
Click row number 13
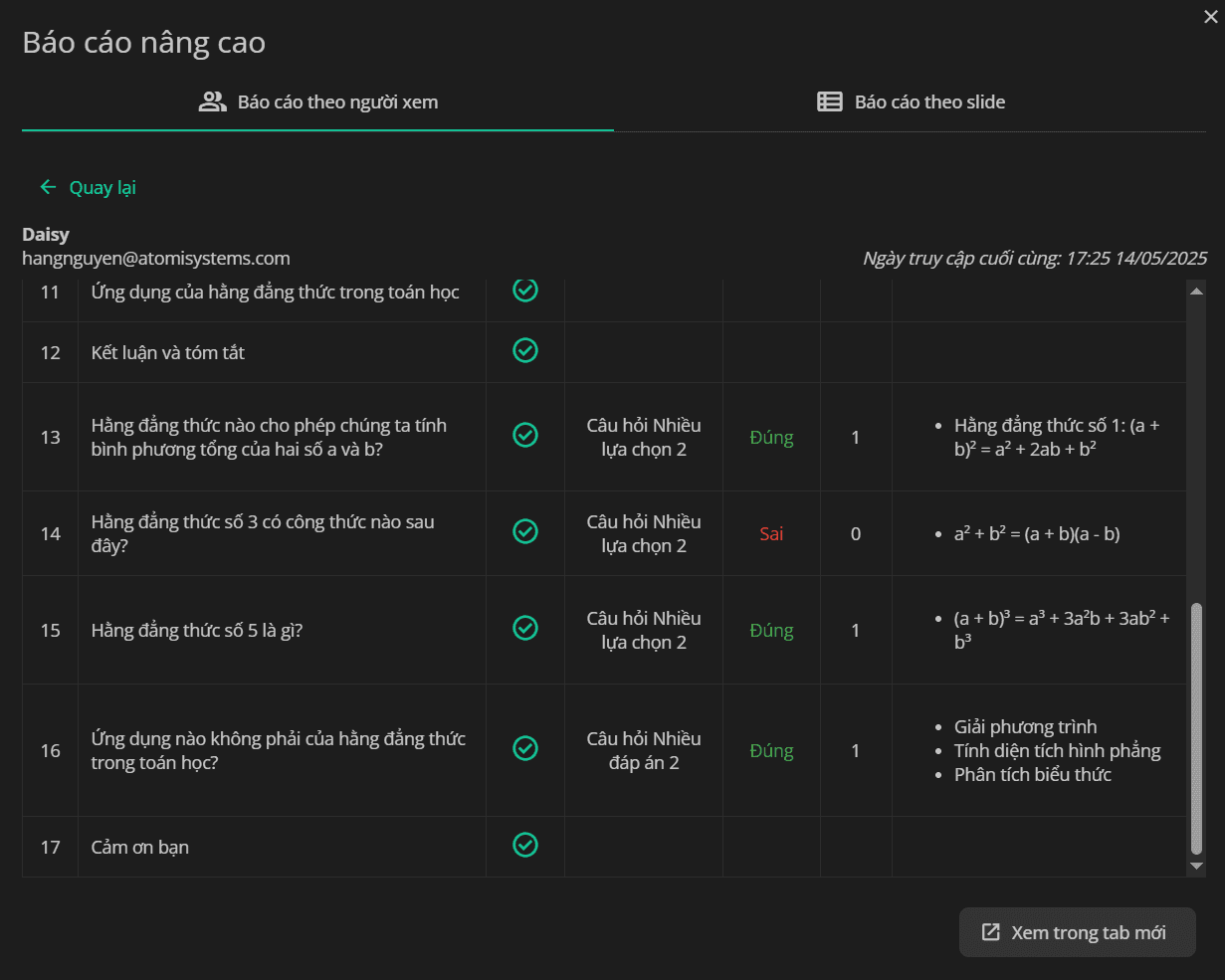click(50, 437)
